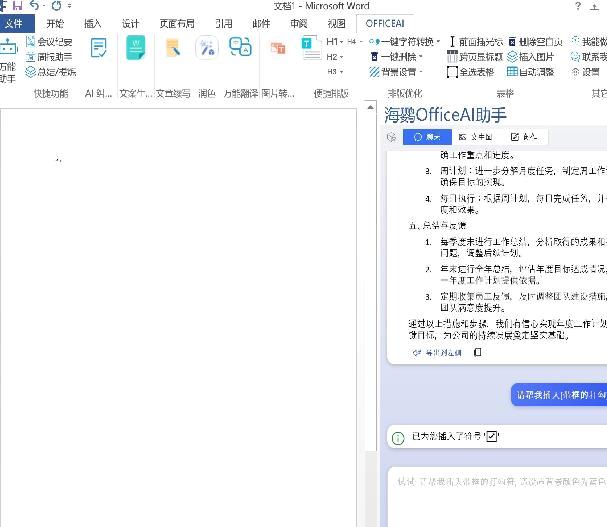This screenshot has width=607, height=527.
Task: Click 跨页显标题 table option
Action: [x=475, y=57]
